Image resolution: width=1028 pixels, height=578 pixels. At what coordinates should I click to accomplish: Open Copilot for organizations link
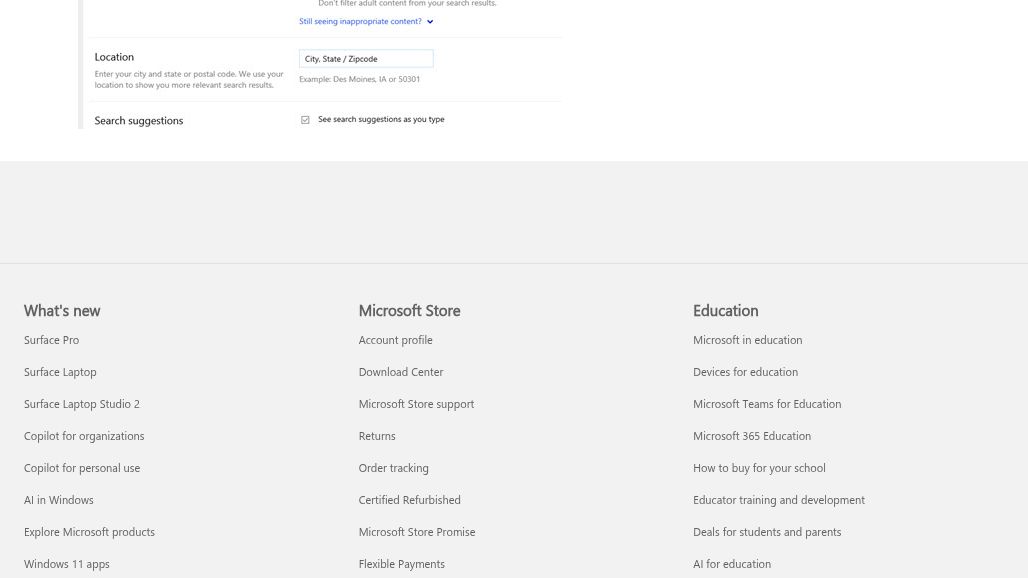(x=84, y=436)
